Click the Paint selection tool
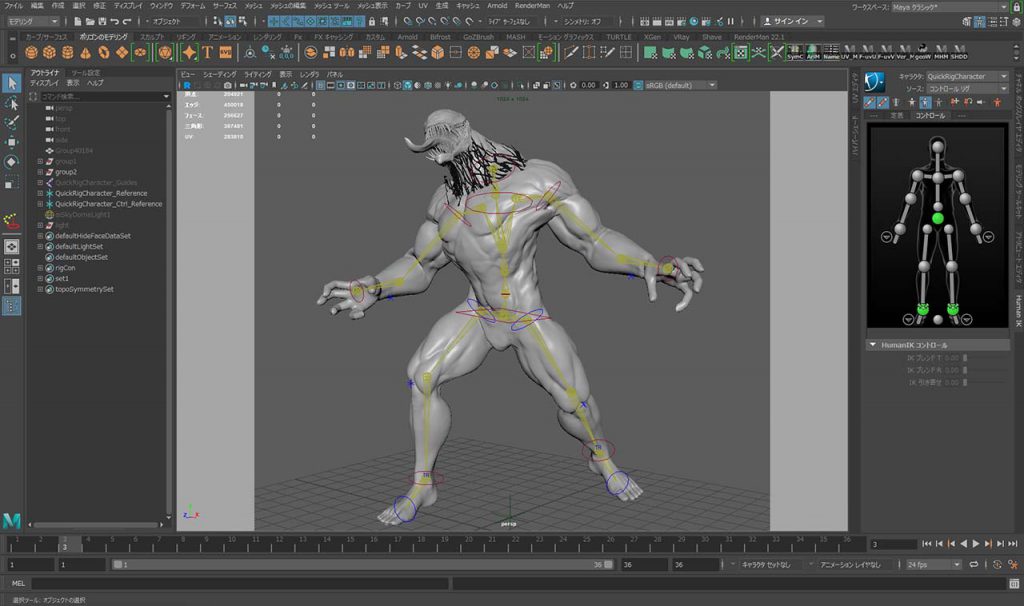Screen dimensions: 1024x606 tap(11, 122)
